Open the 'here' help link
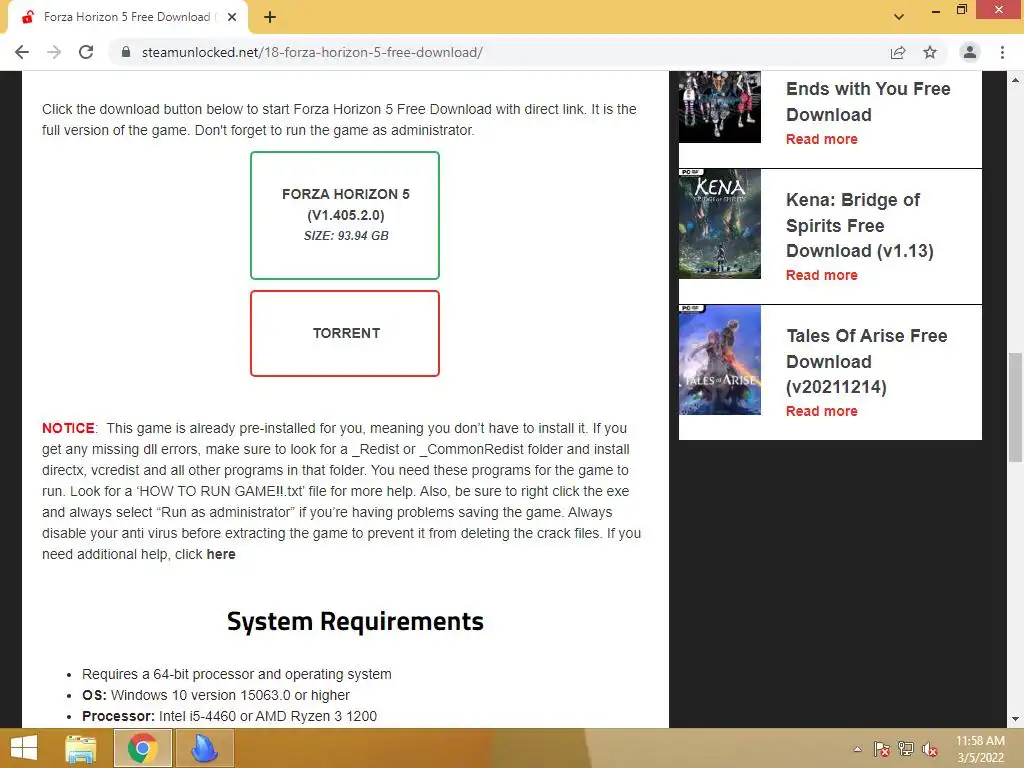The width and height of the screenshot is (1024, 768). [221, 554]
